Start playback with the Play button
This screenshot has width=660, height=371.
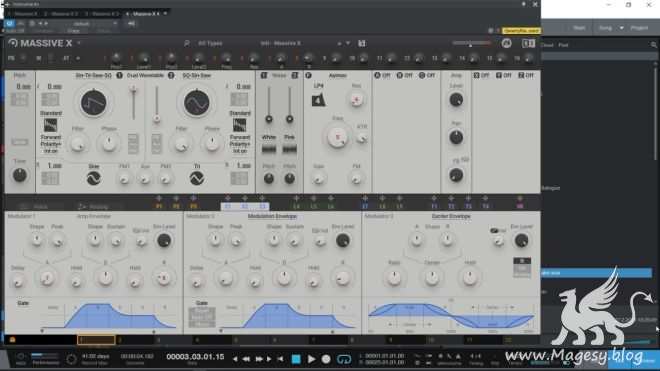click(x=311, y=359)
